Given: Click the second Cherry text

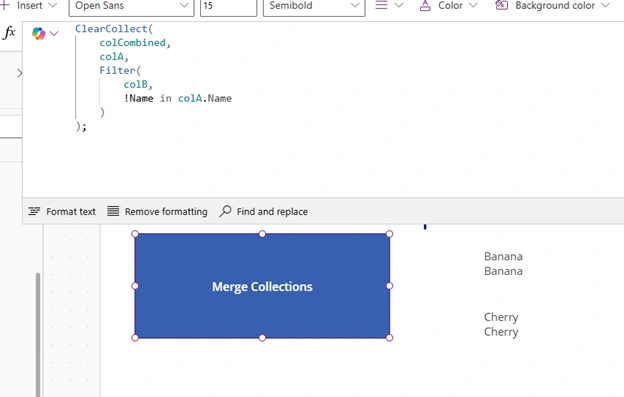Looking at the screenshot, I should point(501,332).
